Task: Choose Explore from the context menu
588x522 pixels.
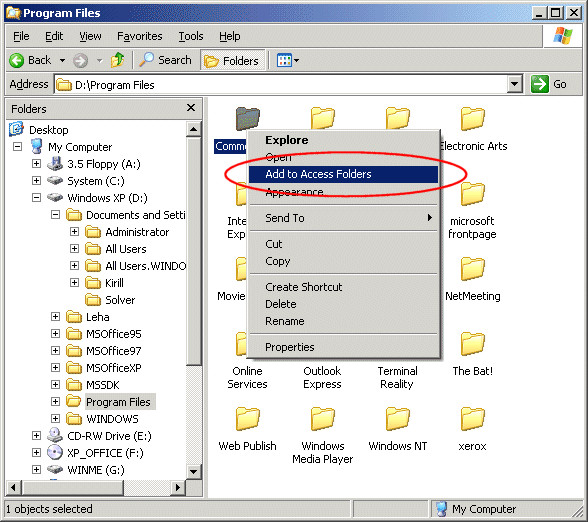Action: (344, 140)
